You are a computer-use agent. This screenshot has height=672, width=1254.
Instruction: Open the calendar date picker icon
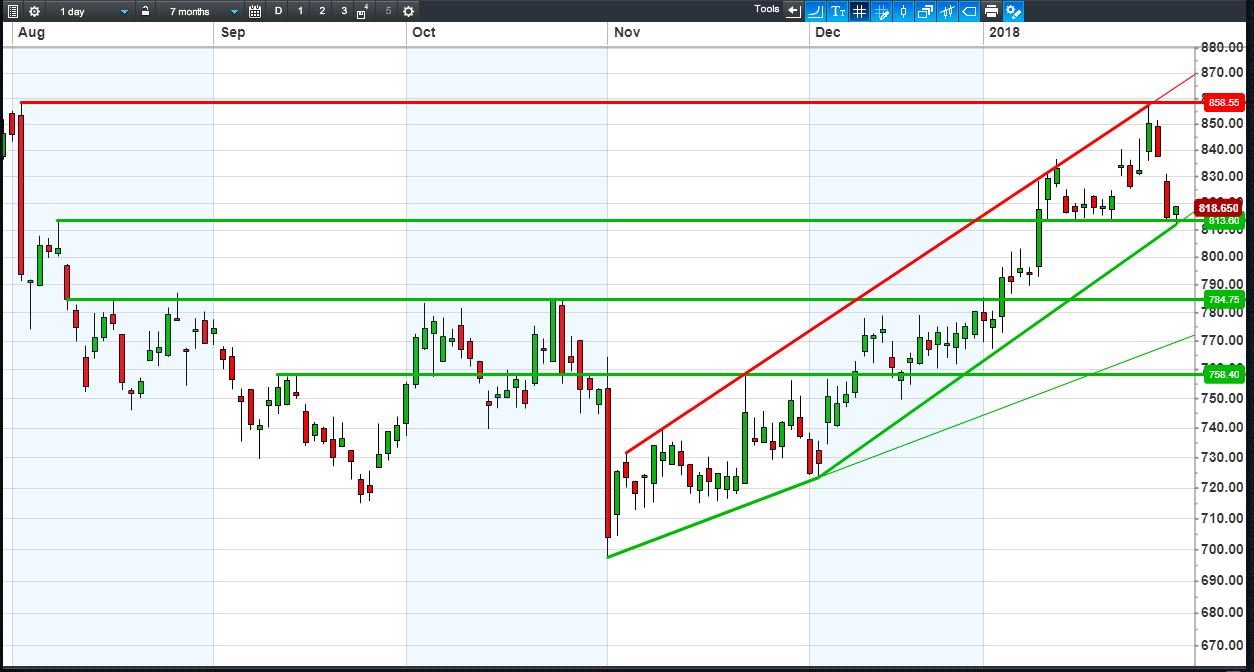point(255,11)
